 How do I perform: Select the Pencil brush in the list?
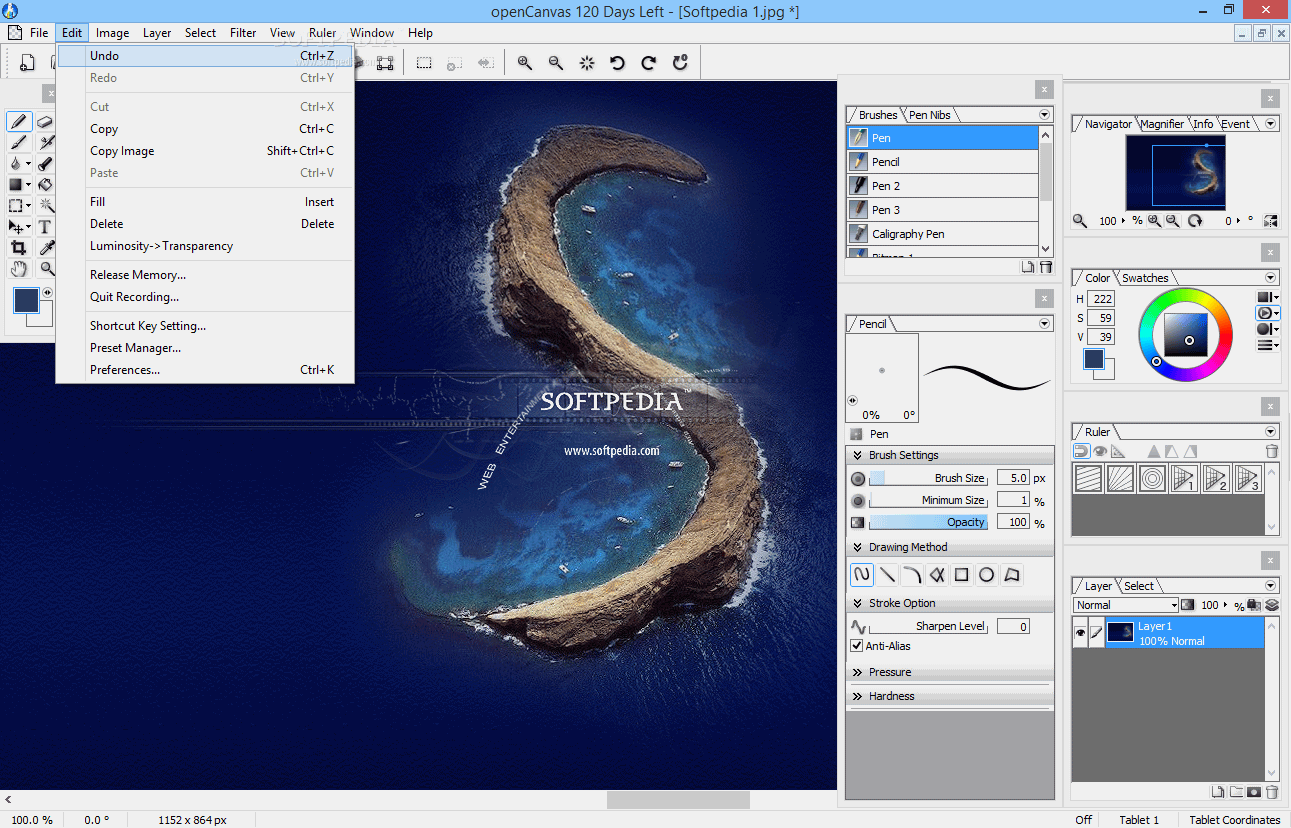943,162
